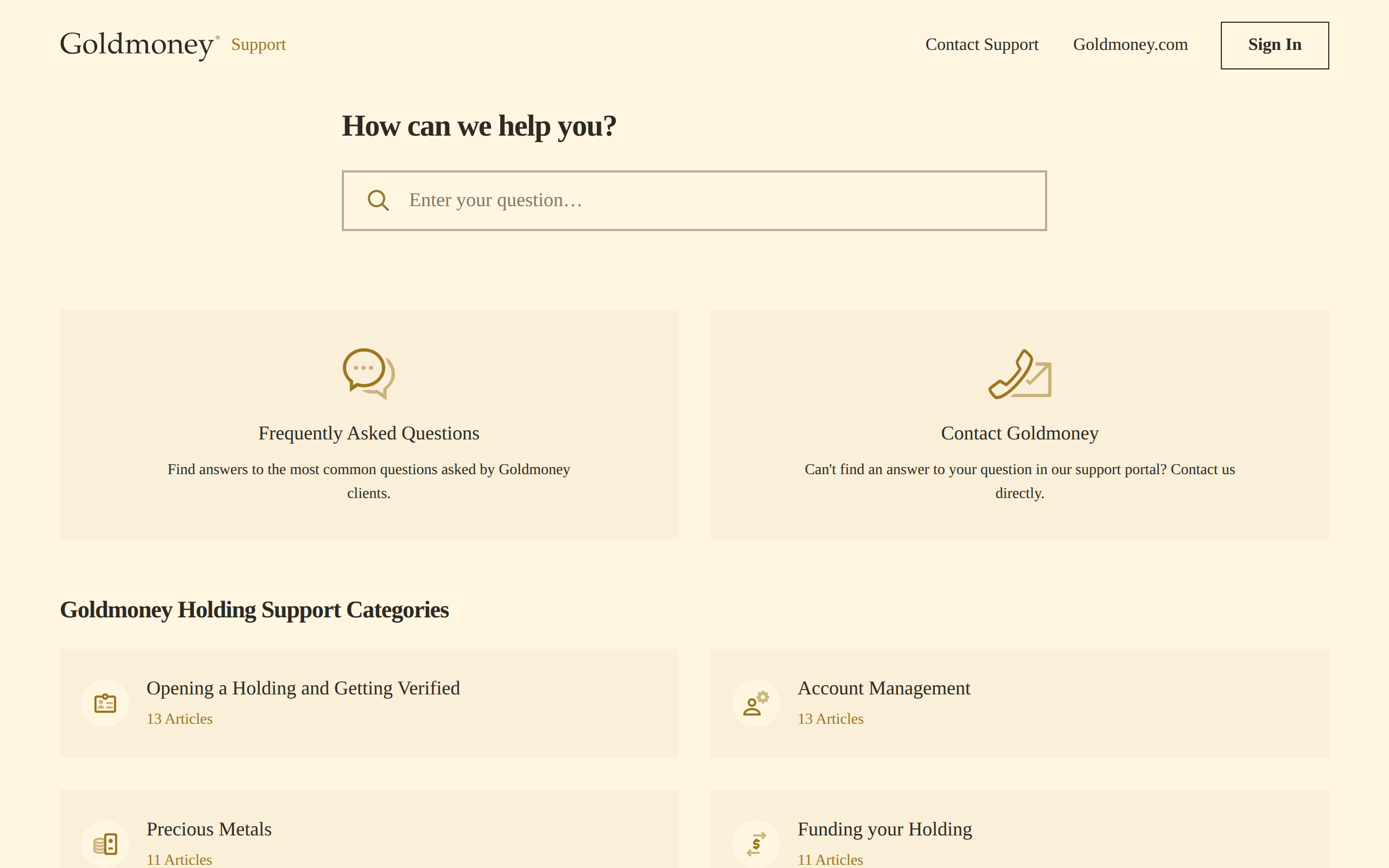Click the How can we help you? heading

479,126
